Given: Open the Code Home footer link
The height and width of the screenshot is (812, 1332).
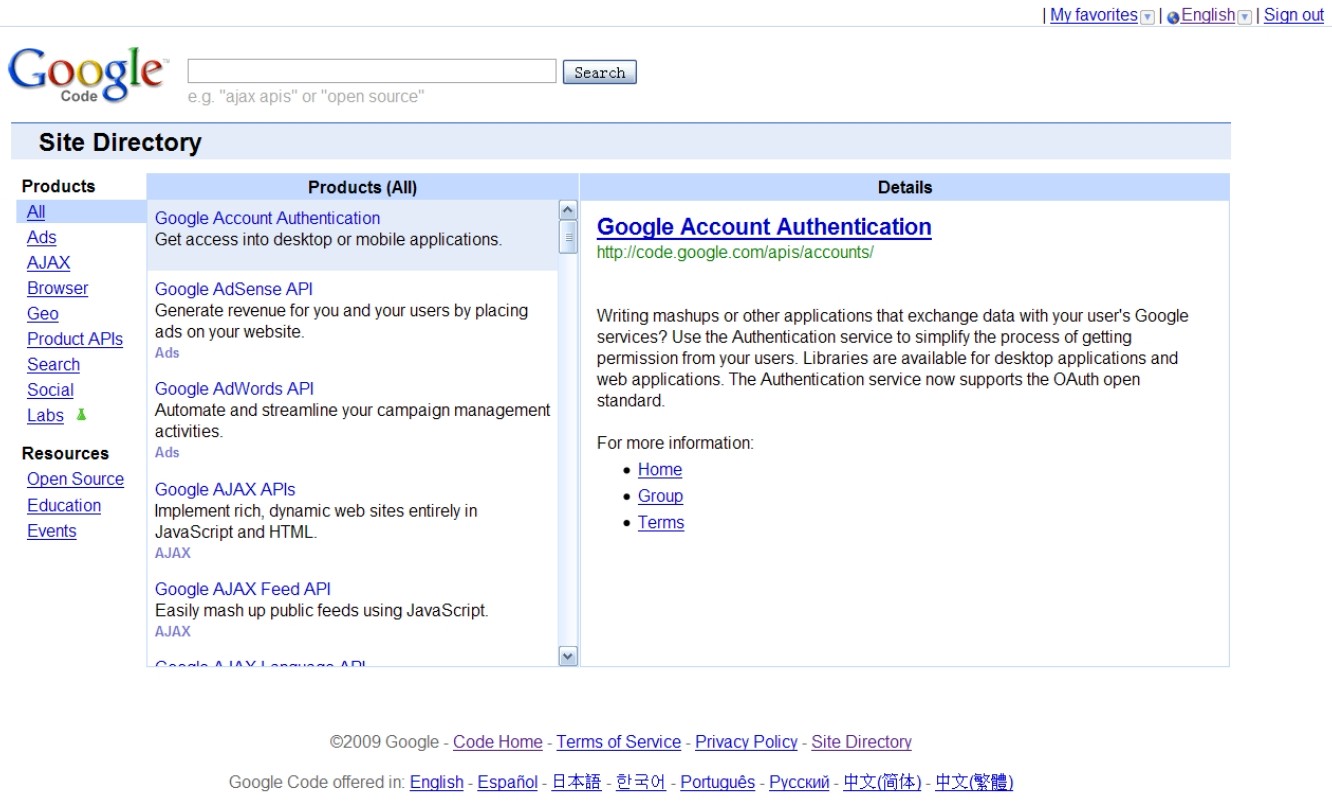Looking at the screenshot, I should pos(498,742).
